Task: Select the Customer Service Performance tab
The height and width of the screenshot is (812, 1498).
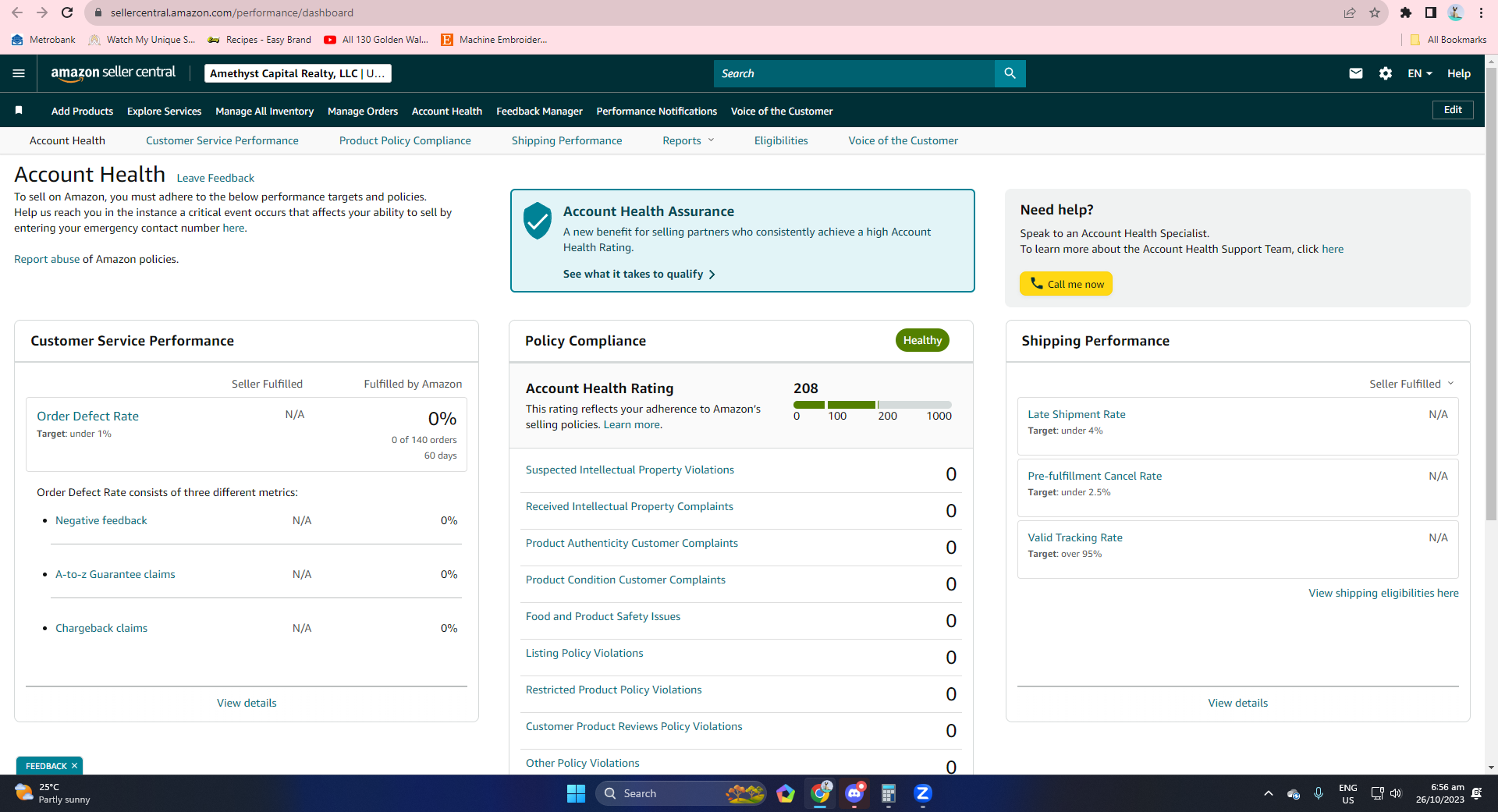Action: 222,140
